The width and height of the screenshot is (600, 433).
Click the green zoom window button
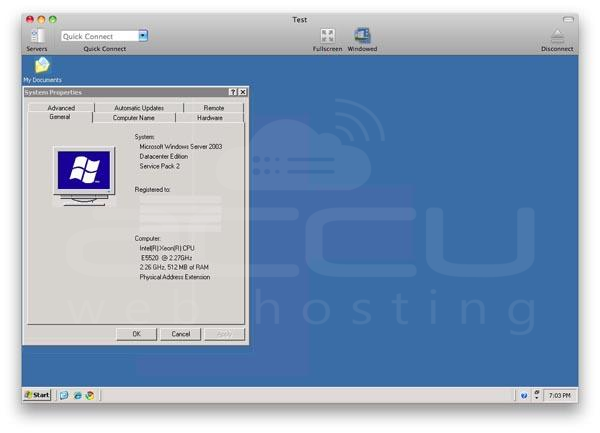[x=53, y=19]
